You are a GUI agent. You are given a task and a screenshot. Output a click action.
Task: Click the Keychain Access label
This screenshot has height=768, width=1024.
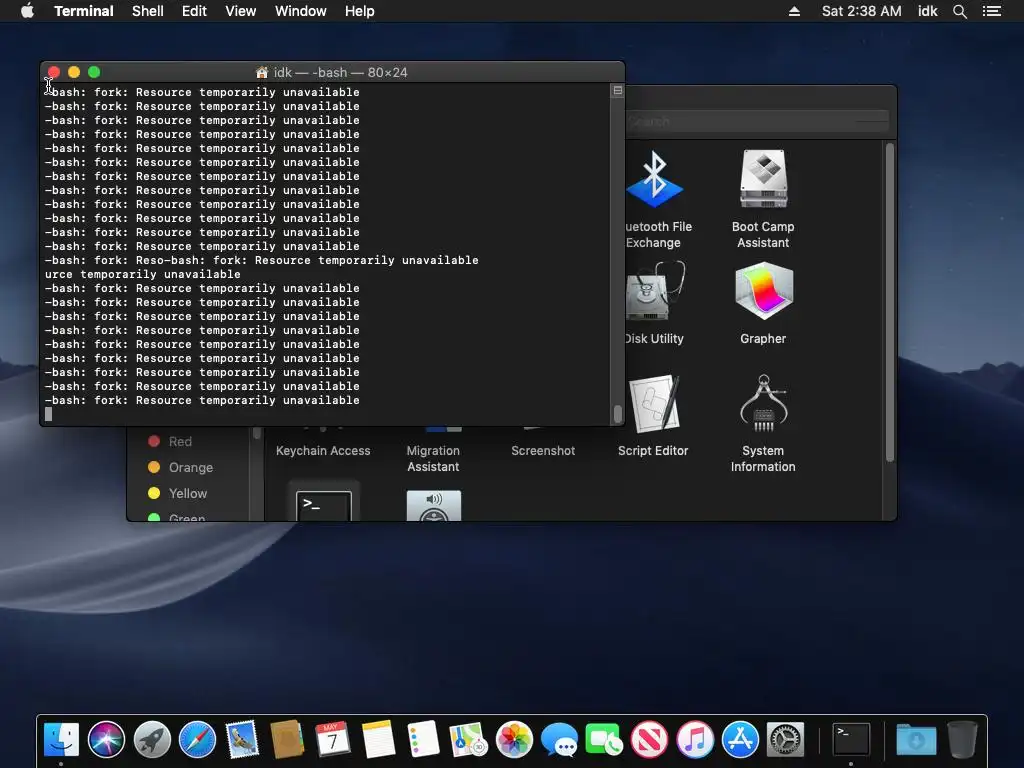(x=323, y=451)
